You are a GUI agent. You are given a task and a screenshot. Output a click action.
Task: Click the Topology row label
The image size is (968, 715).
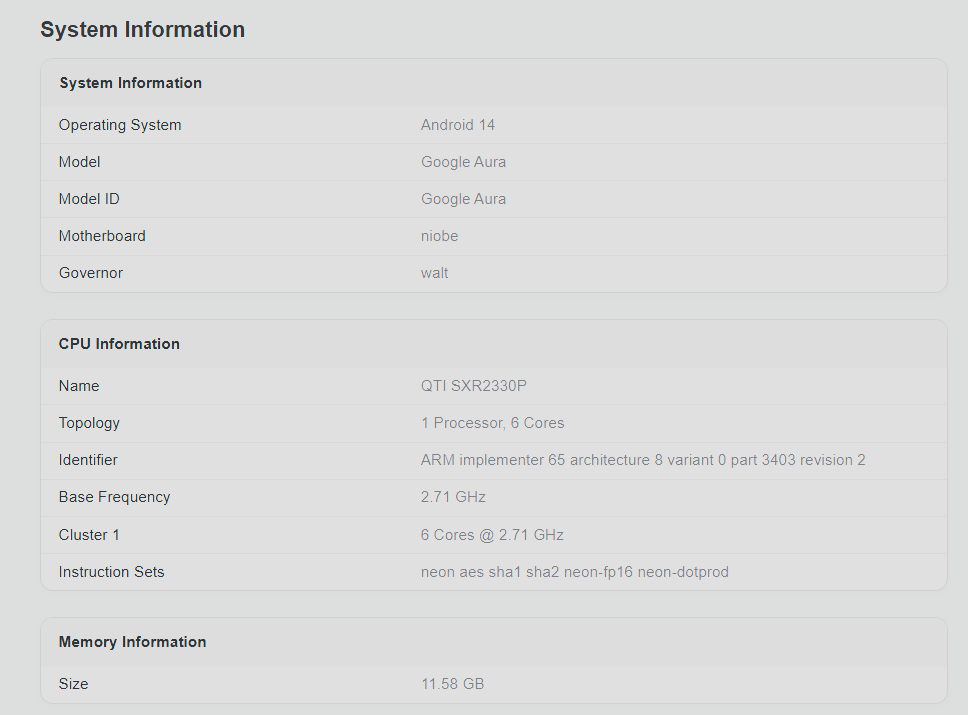(89, 423)
